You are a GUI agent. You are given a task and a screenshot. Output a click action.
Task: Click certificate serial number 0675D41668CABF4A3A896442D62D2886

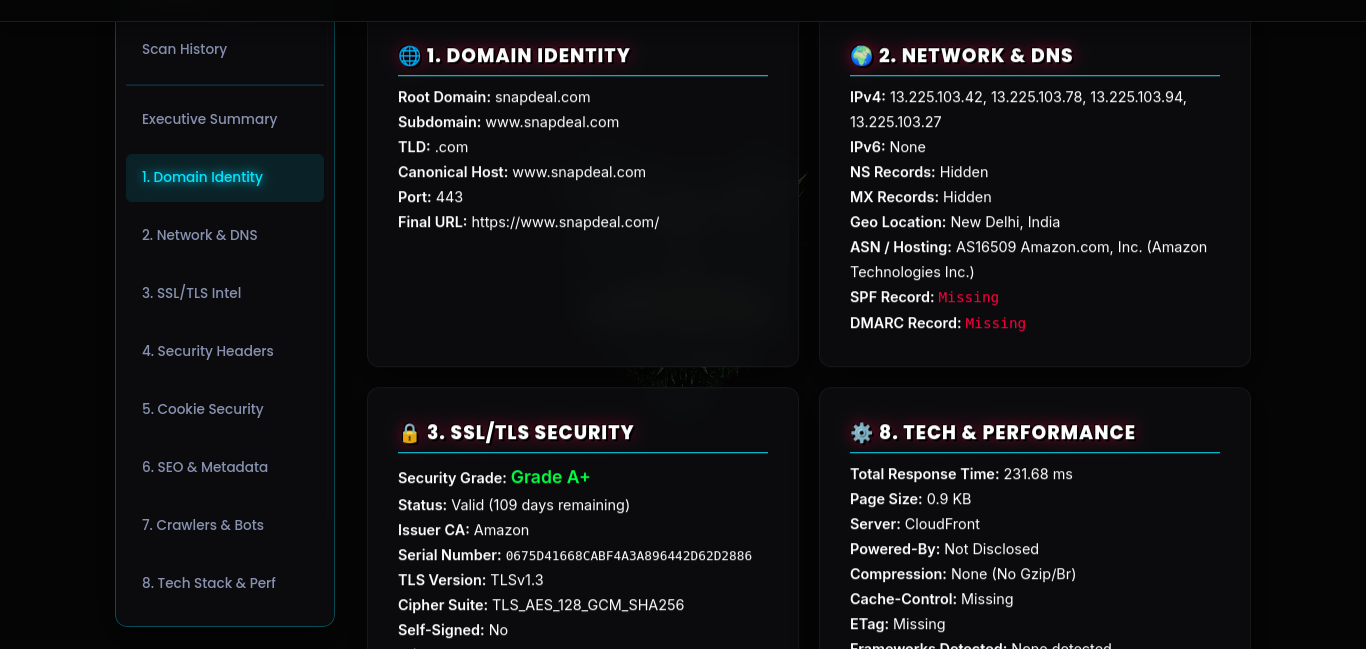[x=629, y=556]
